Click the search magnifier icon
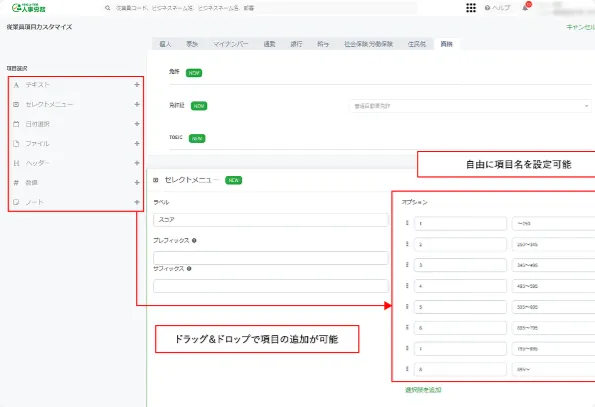Screen dimensions: 595x407 pos(108,8)
